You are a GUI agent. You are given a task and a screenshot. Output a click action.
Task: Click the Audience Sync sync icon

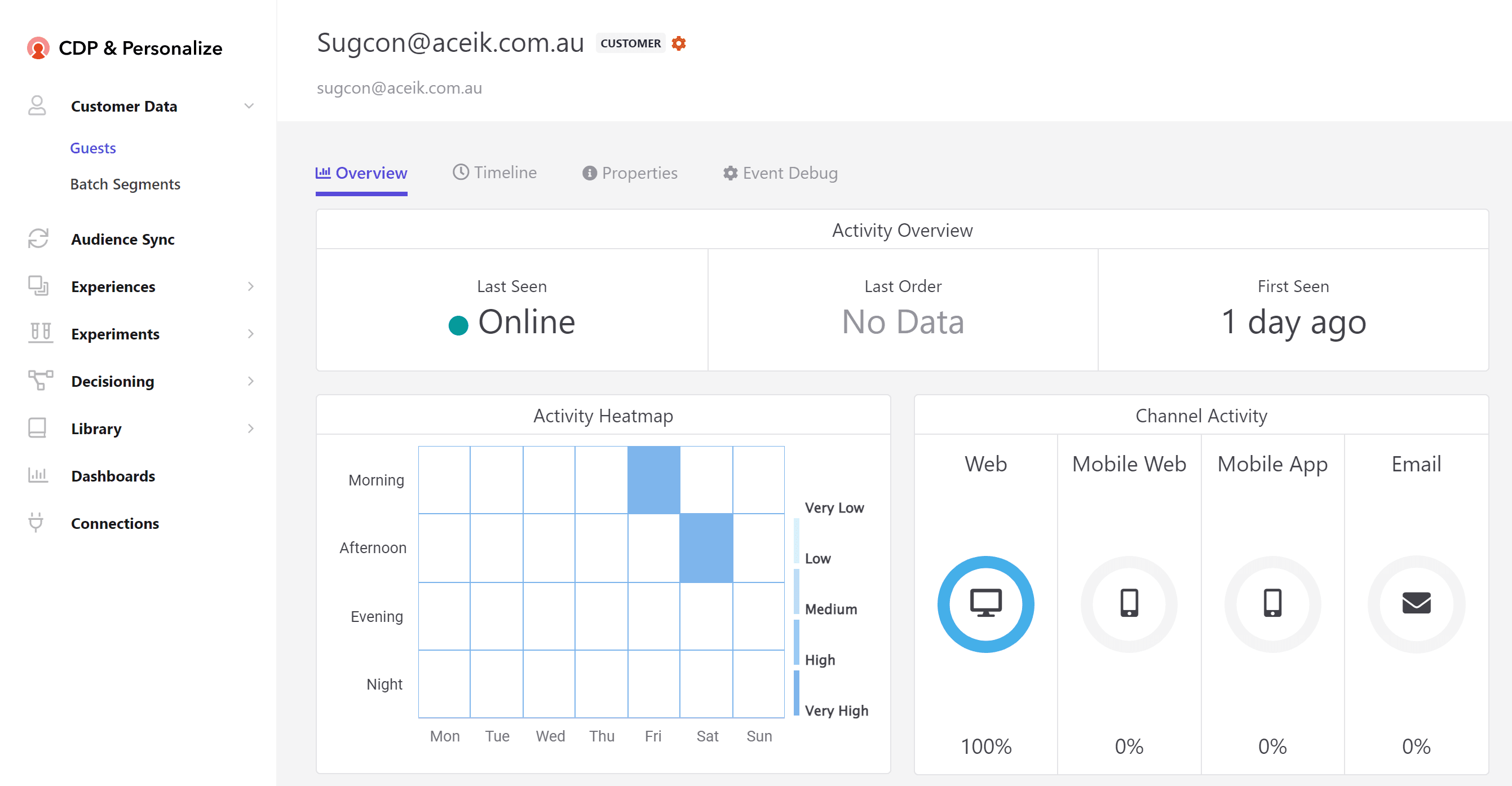pos(37,239)
